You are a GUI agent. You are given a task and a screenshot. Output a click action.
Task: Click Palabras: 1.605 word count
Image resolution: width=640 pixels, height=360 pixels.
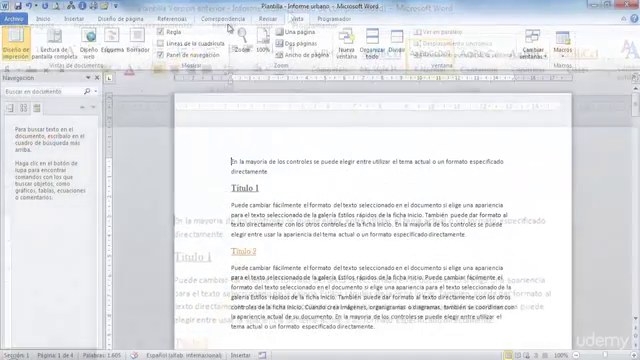pyautogui.click(x=102, y=356)
